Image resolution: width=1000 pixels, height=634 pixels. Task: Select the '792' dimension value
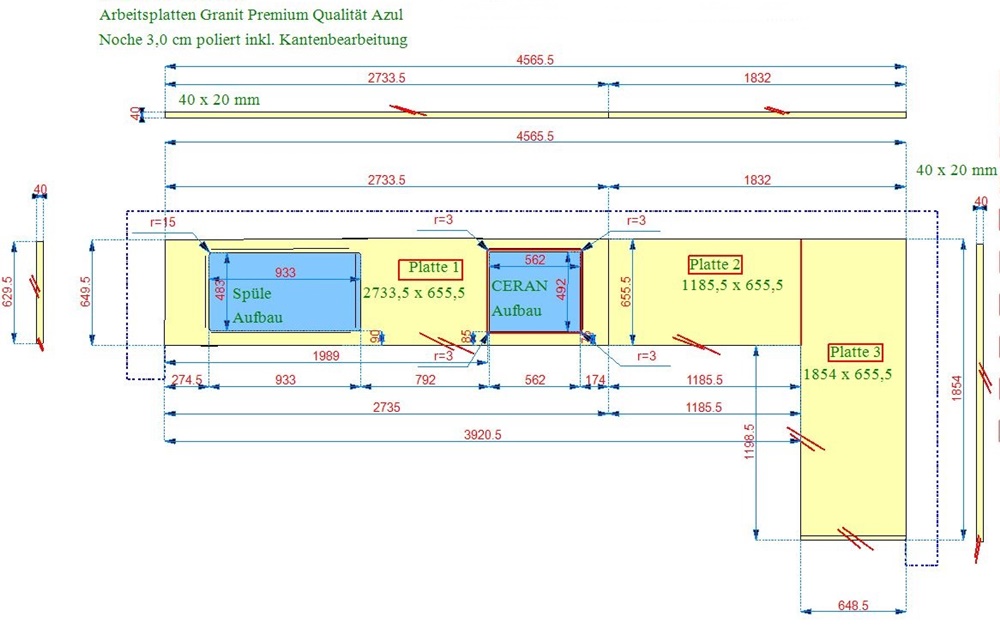pyautogui.click(x=425, y=380)
